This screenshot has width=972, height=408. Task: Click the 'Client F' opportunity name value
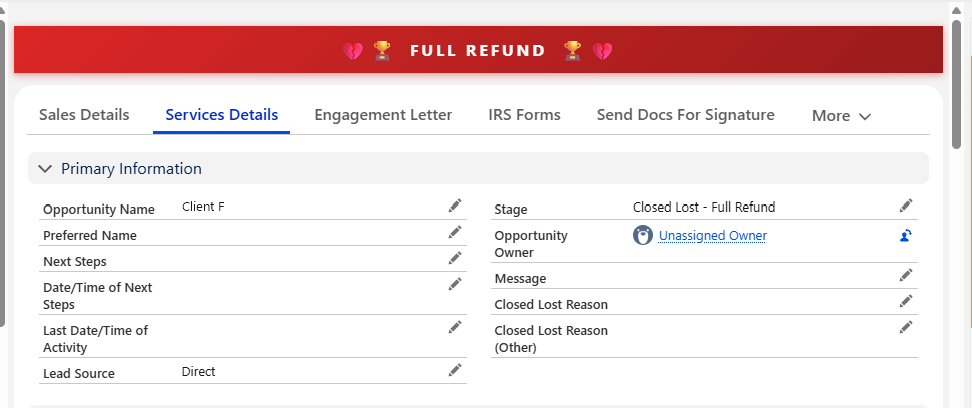click(203, 206)
